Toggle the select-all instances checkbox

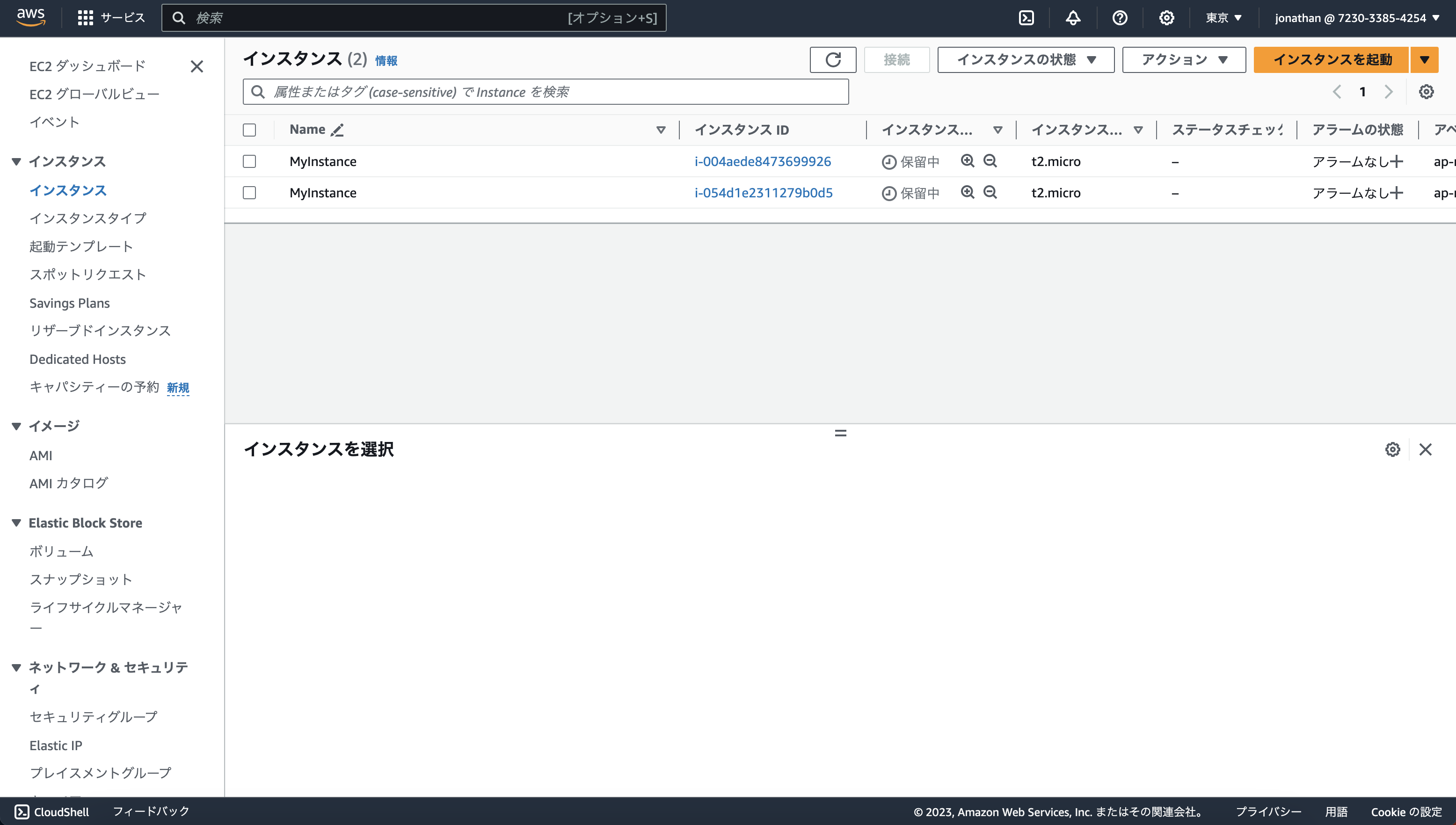coord(249,130)
